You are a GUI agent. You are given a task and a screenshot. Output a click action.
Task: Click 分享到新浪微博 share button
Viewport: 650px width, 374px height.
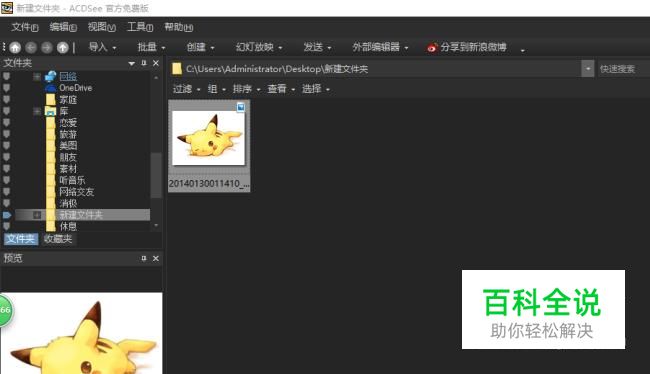tap(467, 47)
